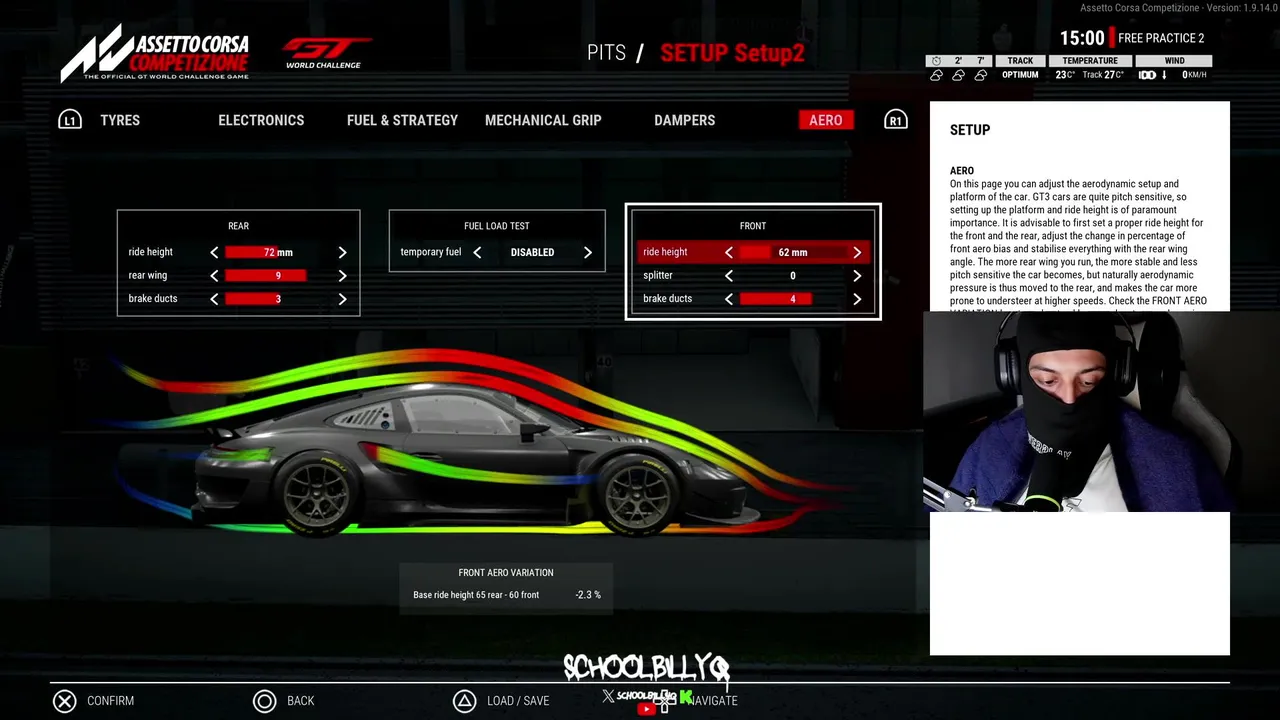The image size is (1280, 720).
Task: Decrease front brake ducts with left arrow
Action: point(729,299)
